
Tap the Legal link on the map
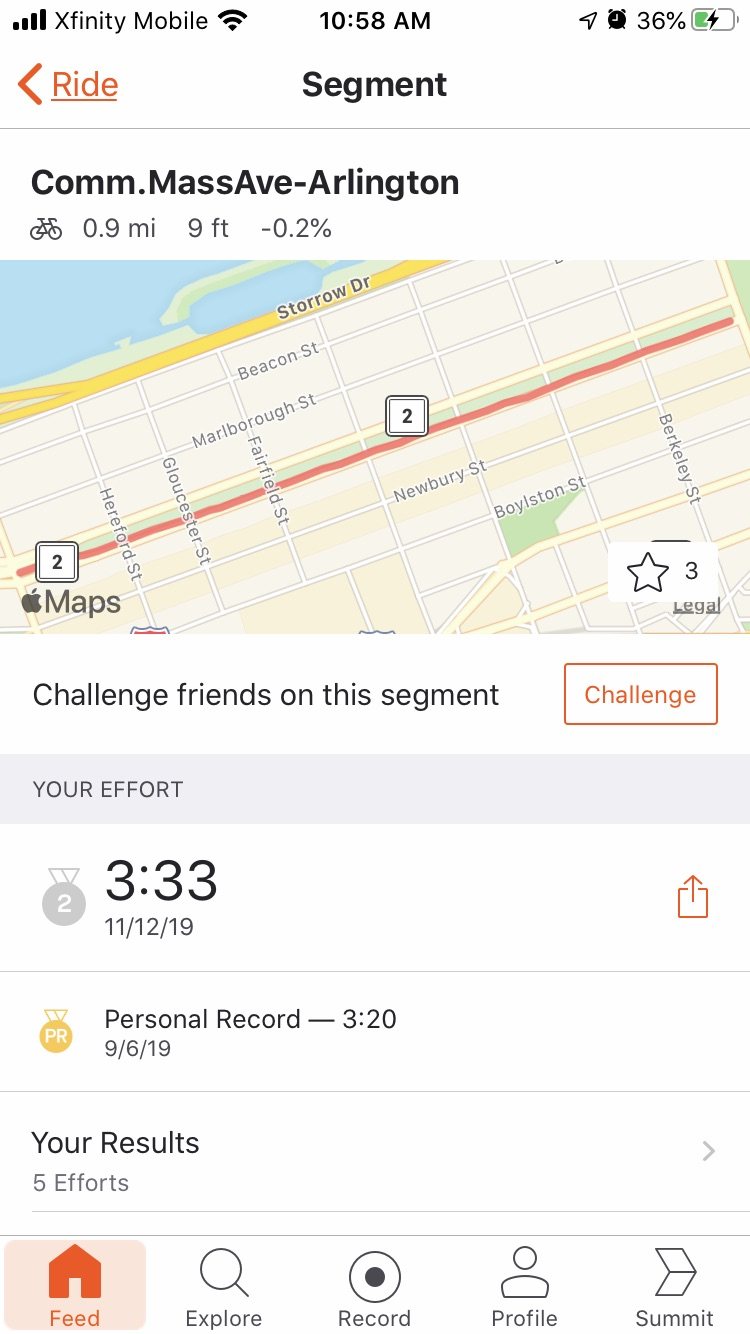(x=696, y=606)
